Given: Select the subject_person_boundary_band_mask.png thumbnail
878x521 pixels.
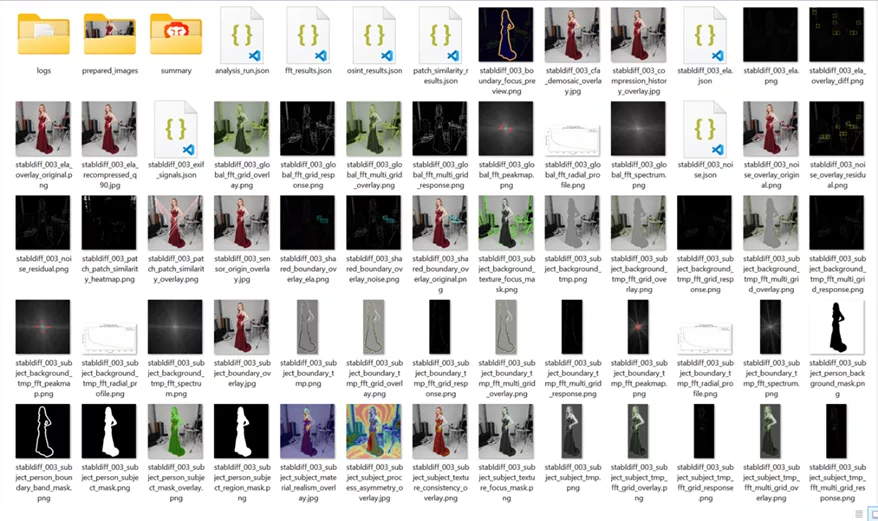Looking at the screenshot, I should [43, 431].
